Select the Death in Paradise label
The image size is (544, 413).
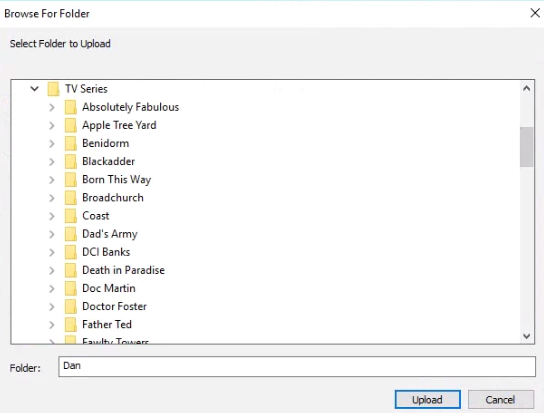click(123, 270)
